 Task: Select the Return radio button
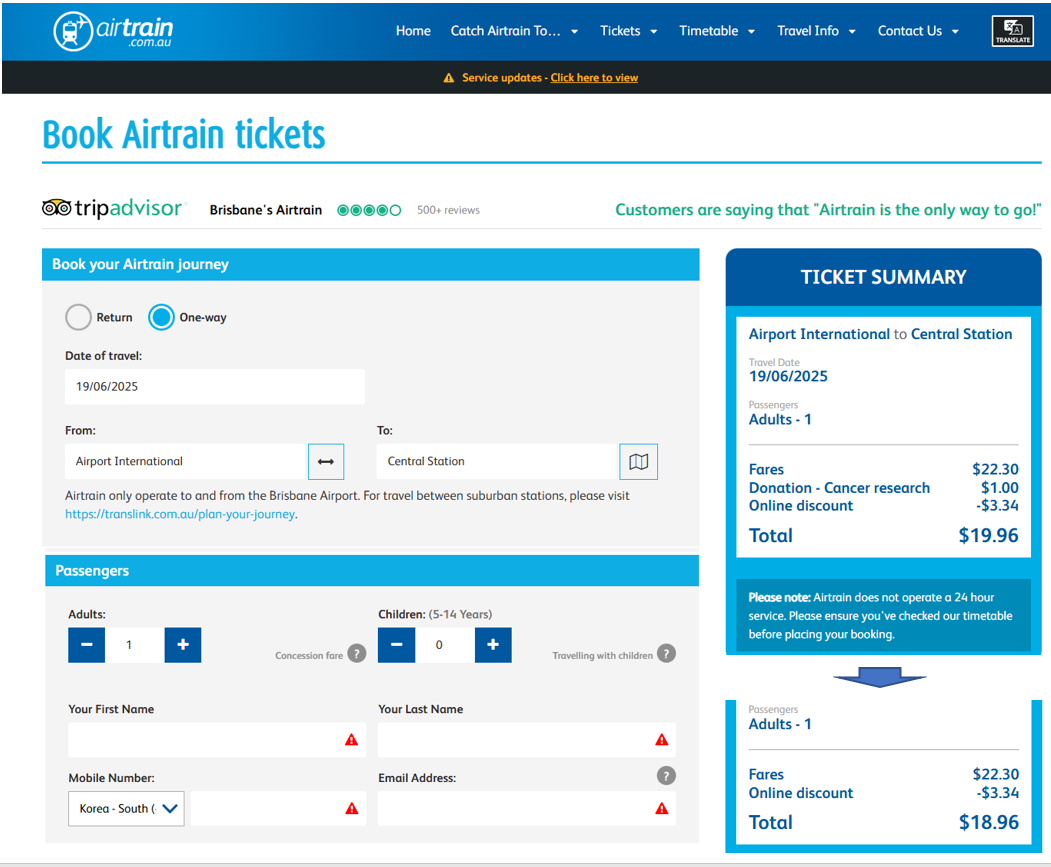coord(78,317)
